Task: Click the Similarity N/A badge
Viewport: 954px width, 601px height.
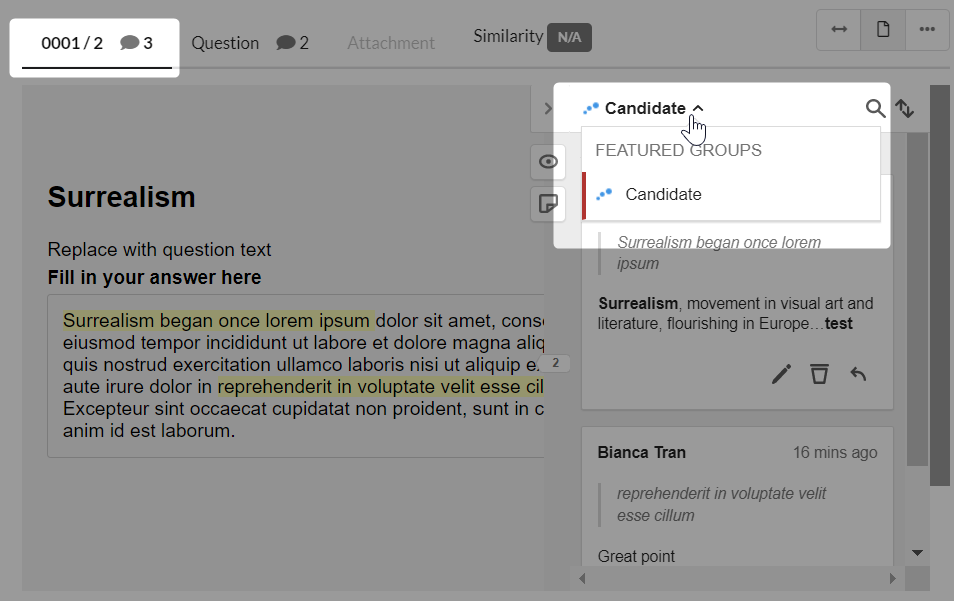Action: pos(569,37)
